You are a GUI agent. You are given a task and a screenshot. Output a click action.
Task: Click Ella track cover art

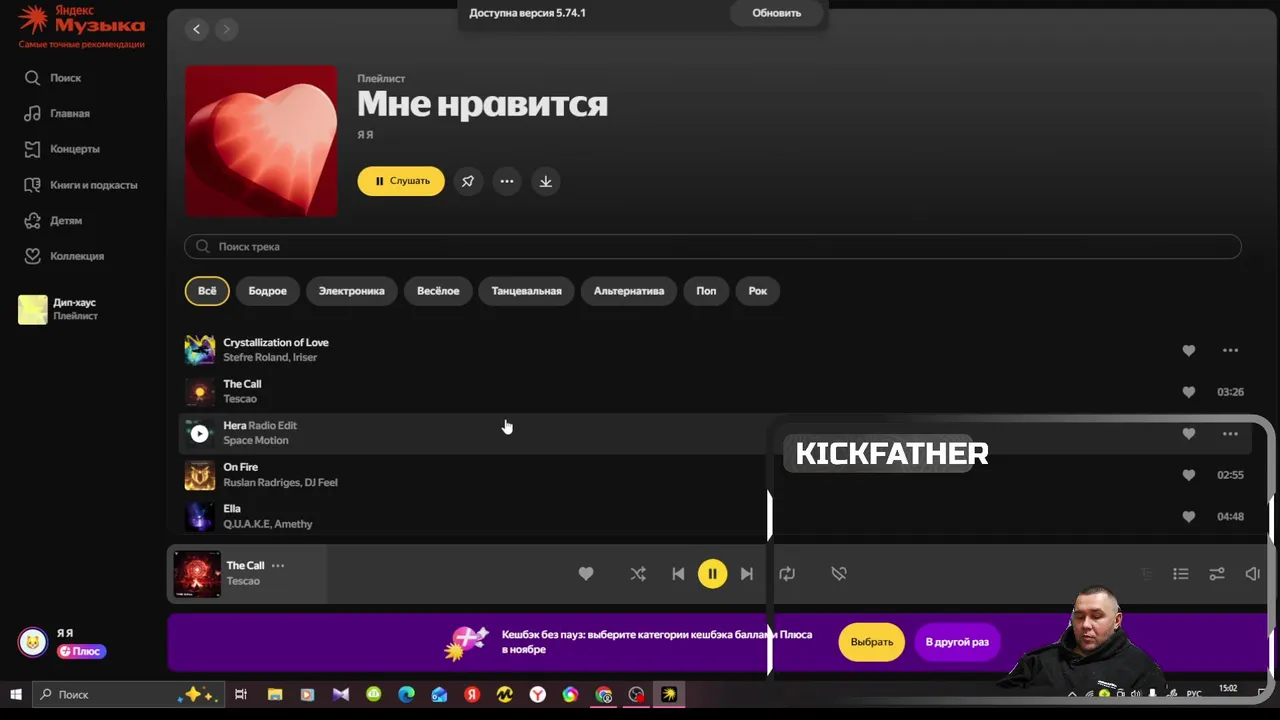[x=200, y=516]
